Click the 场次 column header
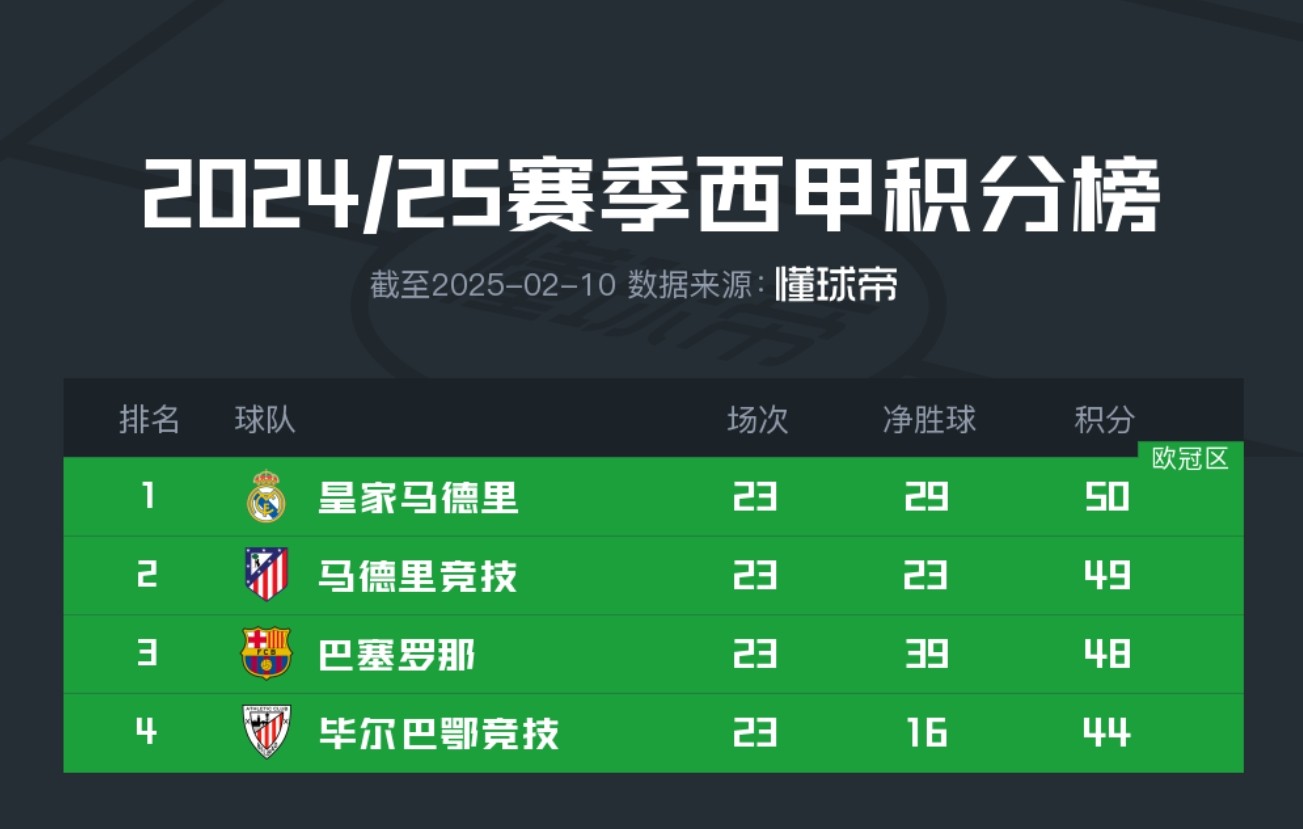 (758, 420)
